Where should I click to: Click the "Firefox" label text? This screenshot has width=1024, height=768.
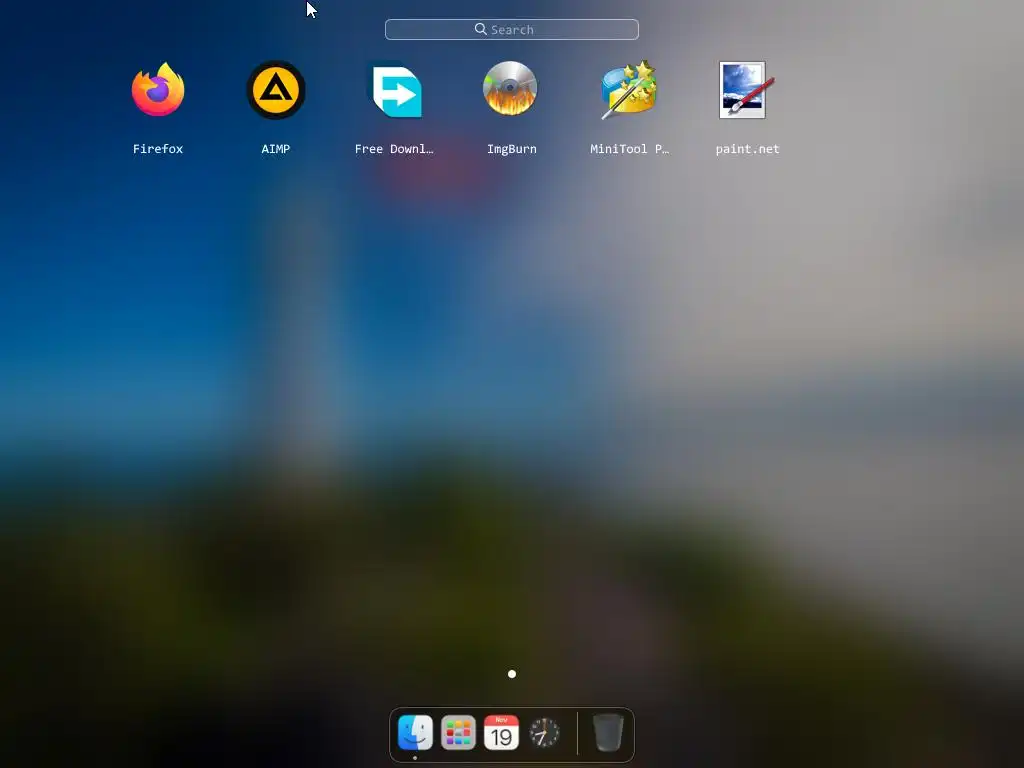click(158, 149)
